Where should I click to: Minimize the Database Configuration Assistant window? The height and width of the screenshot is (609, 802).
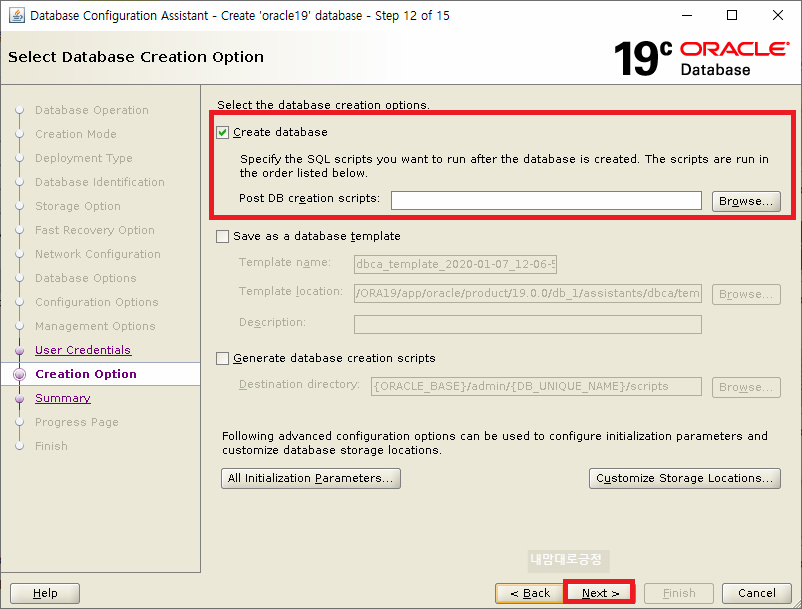pyautogui.click(x=687, y=15)
